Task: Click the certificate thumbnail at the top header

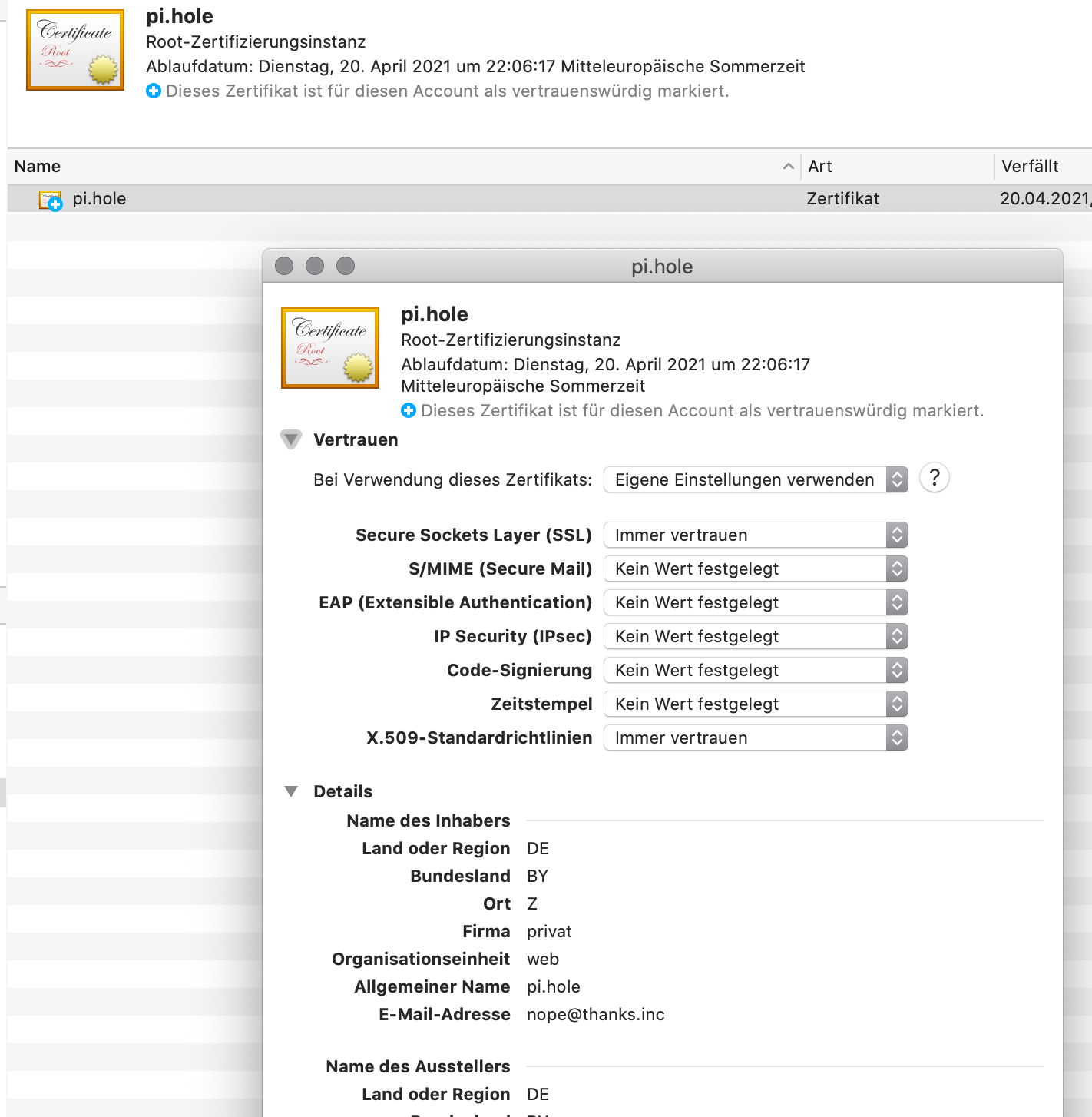Action: coord(74,49)
